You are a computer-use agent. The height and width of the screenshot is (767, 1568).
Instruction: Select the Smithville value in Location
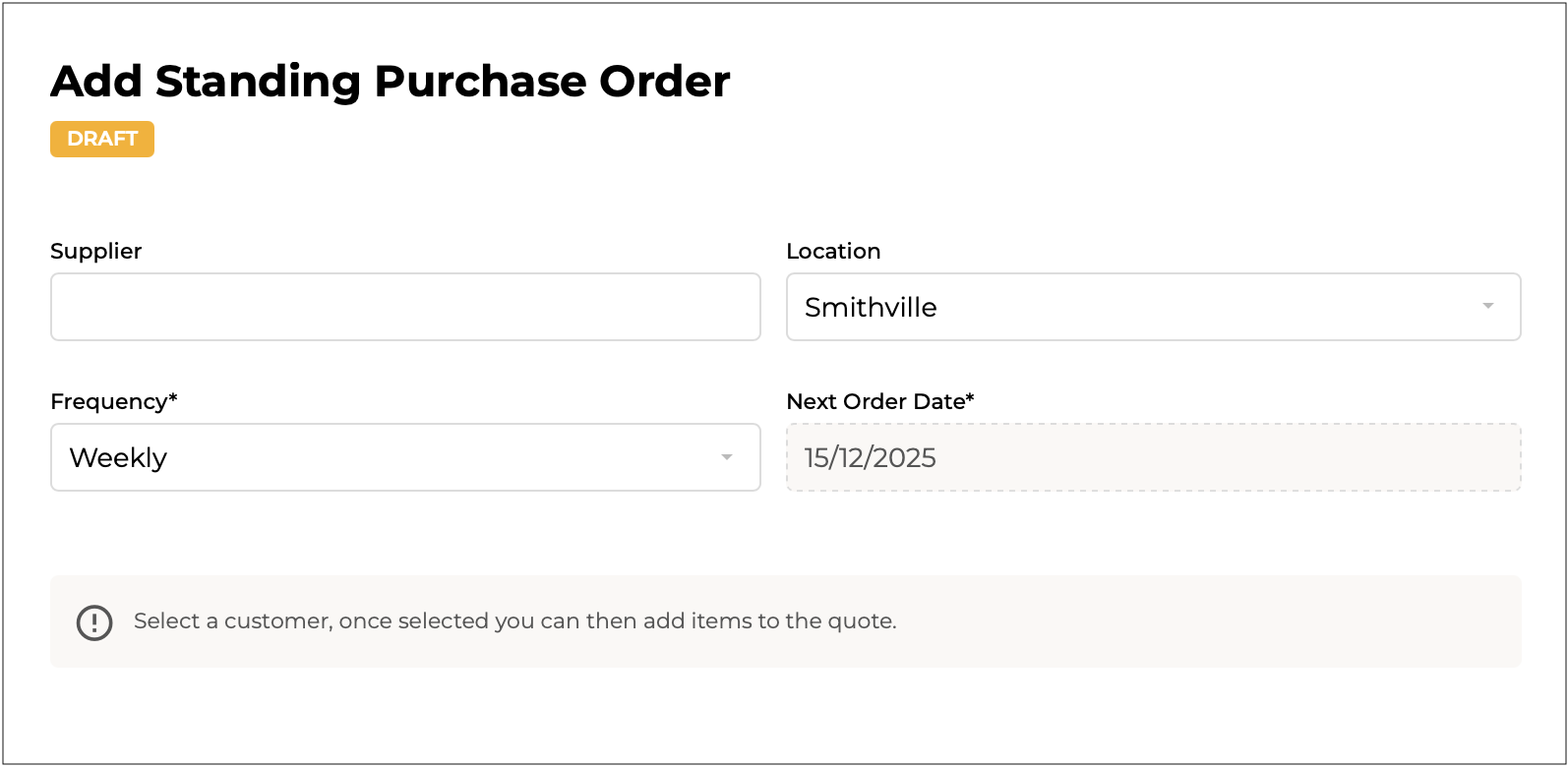click(871, 307)
